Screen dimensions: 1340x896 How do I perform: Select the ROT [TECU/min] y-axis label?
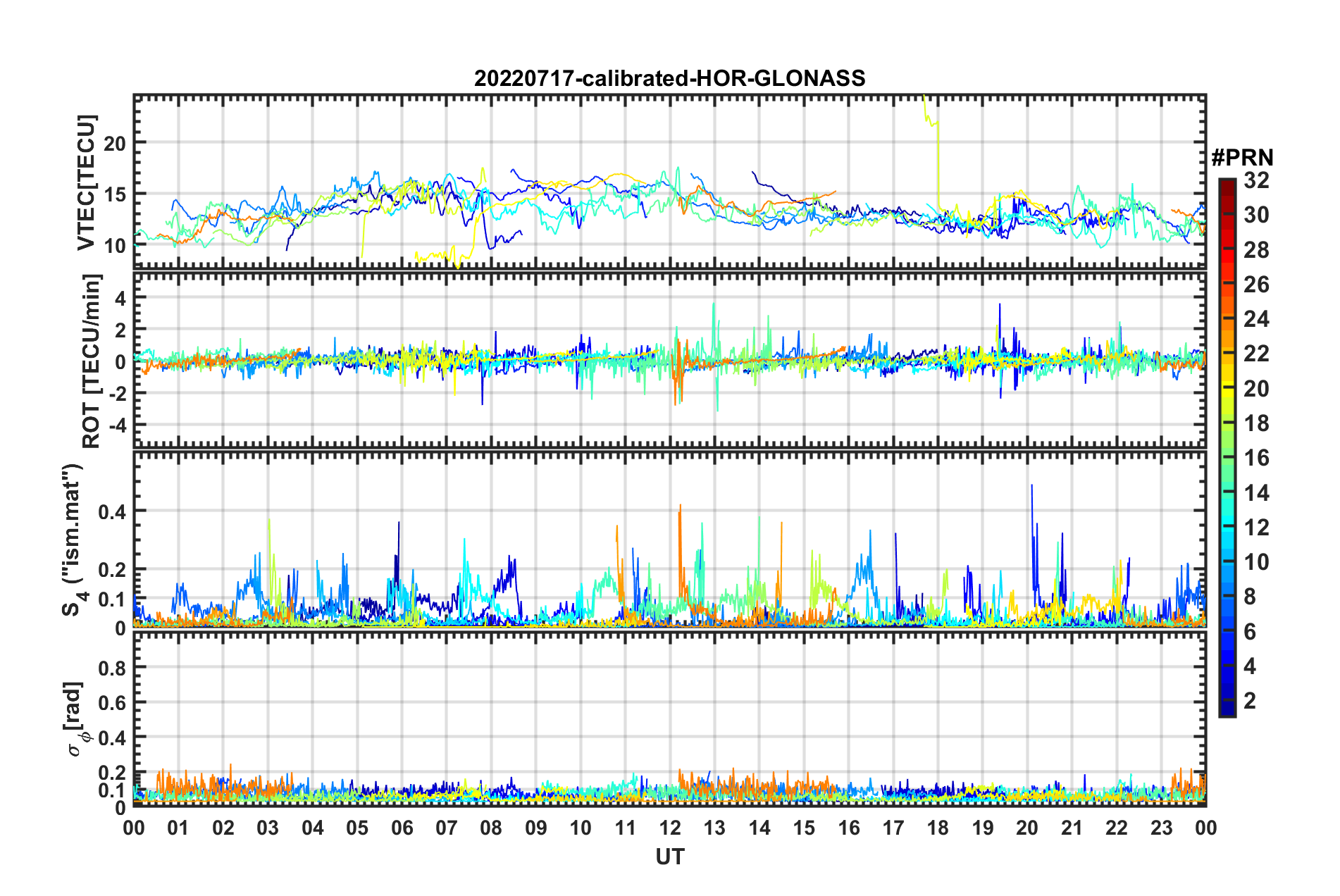92,361
